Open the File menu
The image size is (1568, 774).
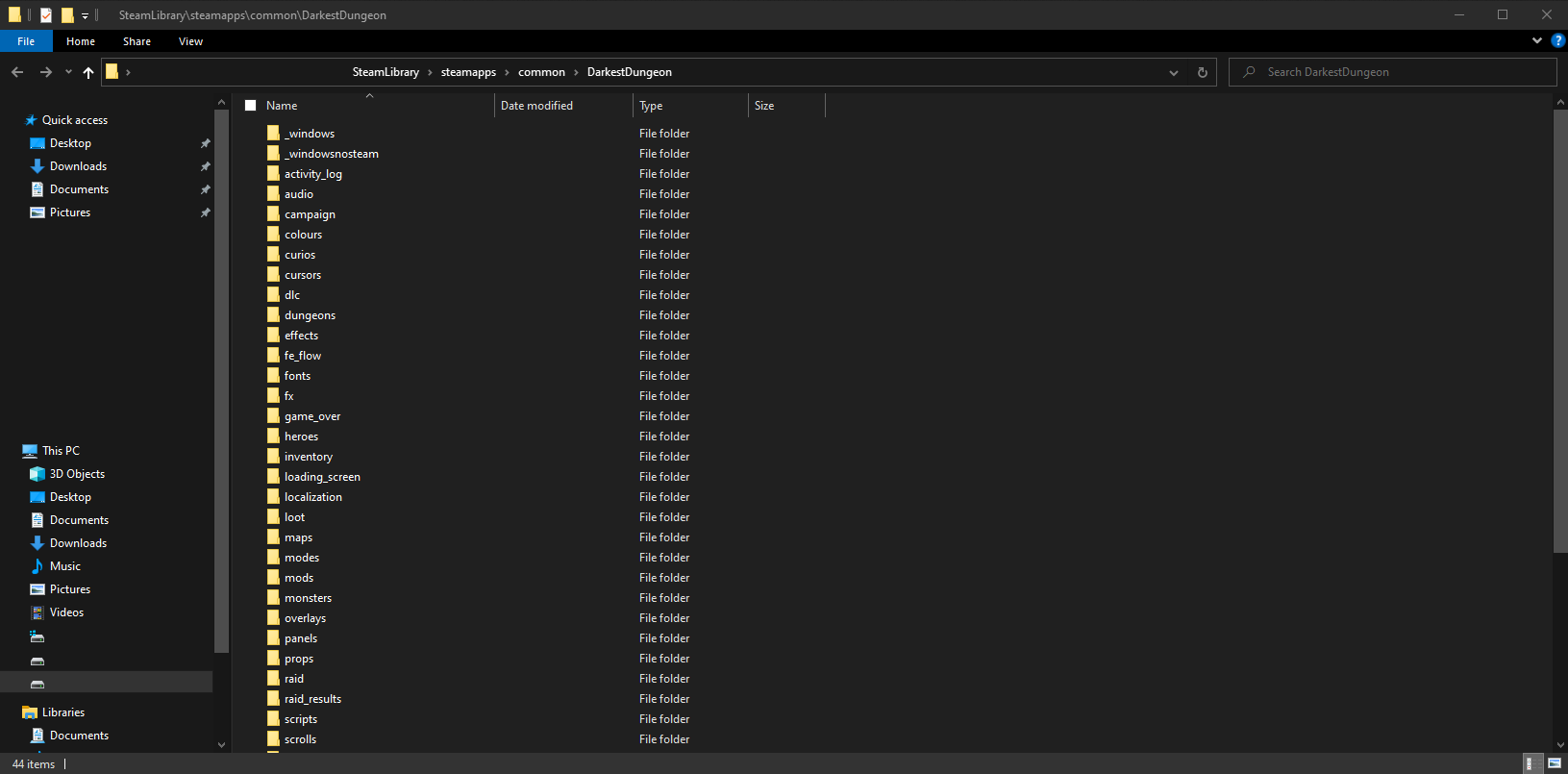tap(26, 41)
